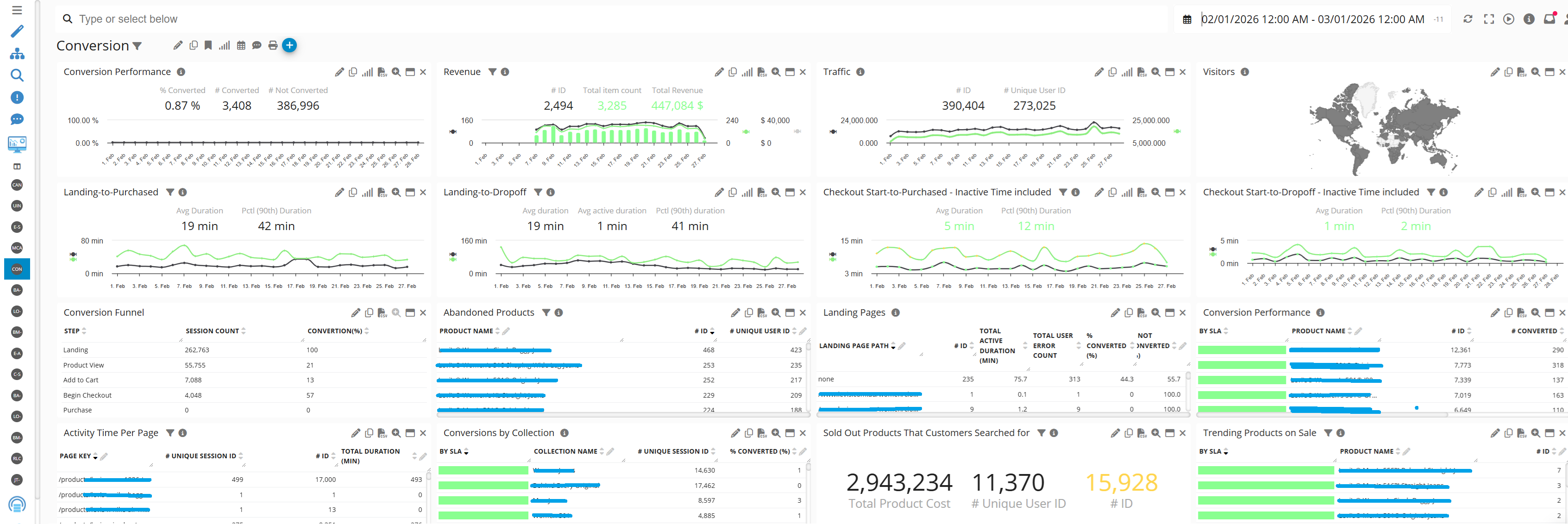Open notifications inbox with red dot
Screen dimensions: 1568x524
click(1549, 19)
